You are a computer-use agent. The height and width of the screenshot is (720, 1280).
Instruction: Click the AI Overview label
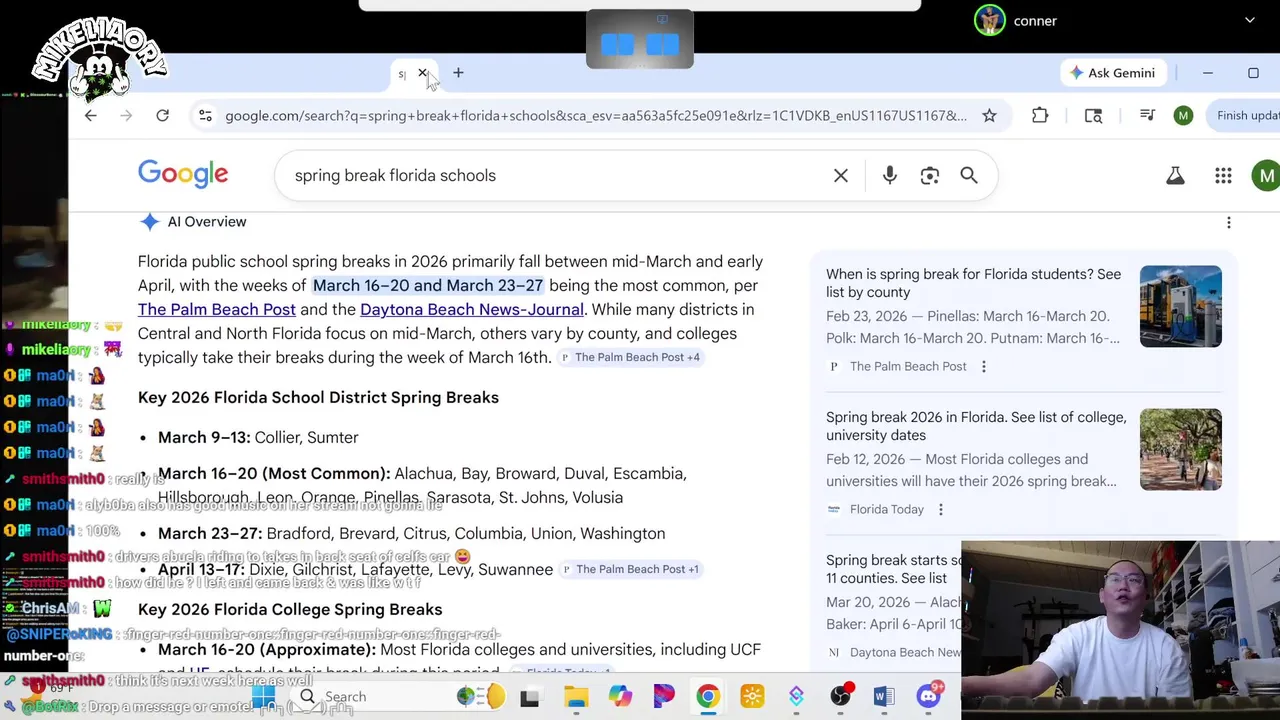tap(207, 222)
